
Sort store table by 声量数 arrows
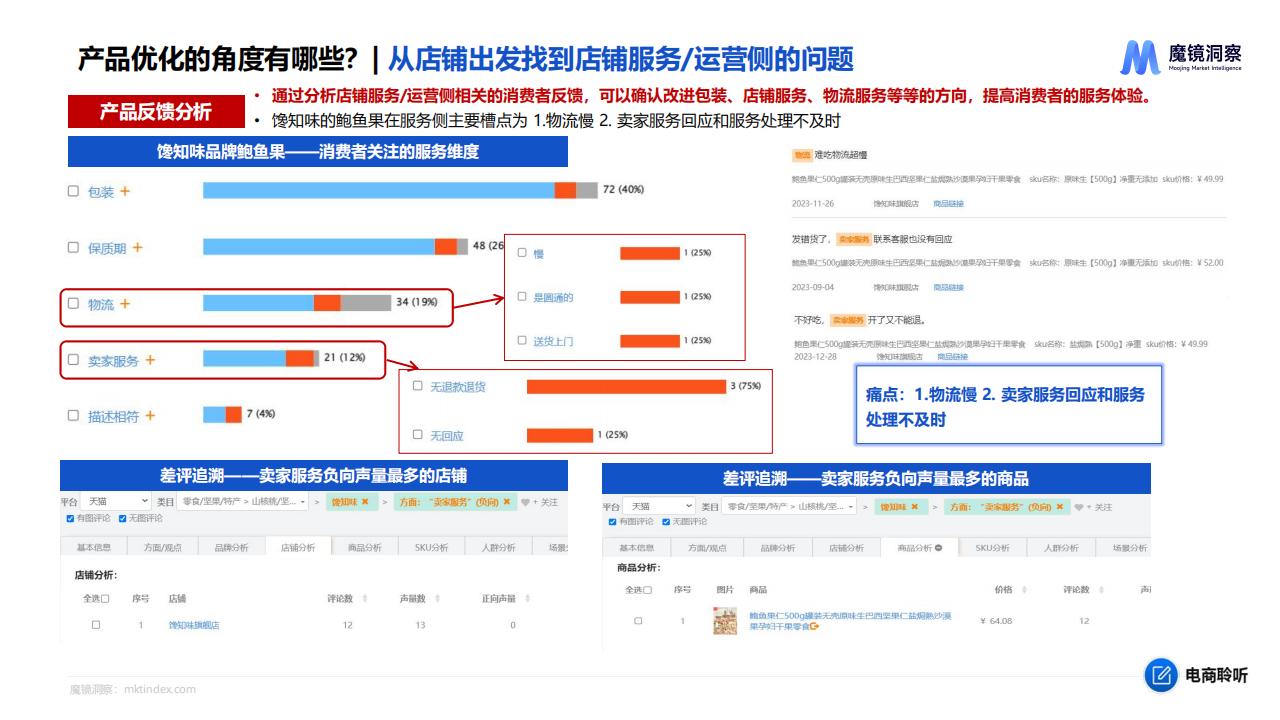[437, 598]
